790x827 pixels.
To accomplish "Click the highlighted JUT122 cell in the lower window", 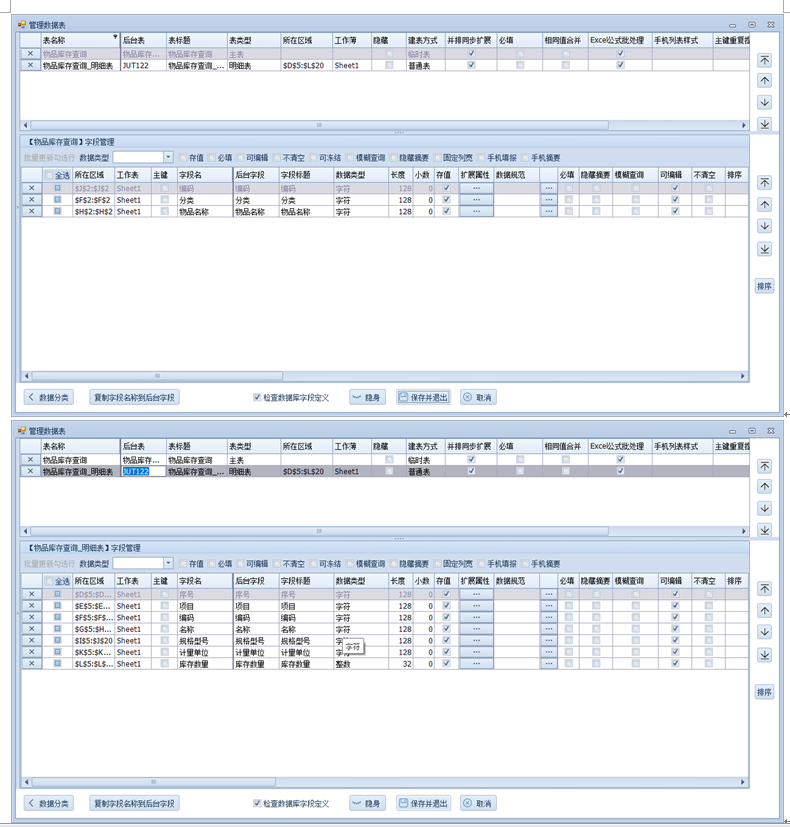I will pos(136,471).
